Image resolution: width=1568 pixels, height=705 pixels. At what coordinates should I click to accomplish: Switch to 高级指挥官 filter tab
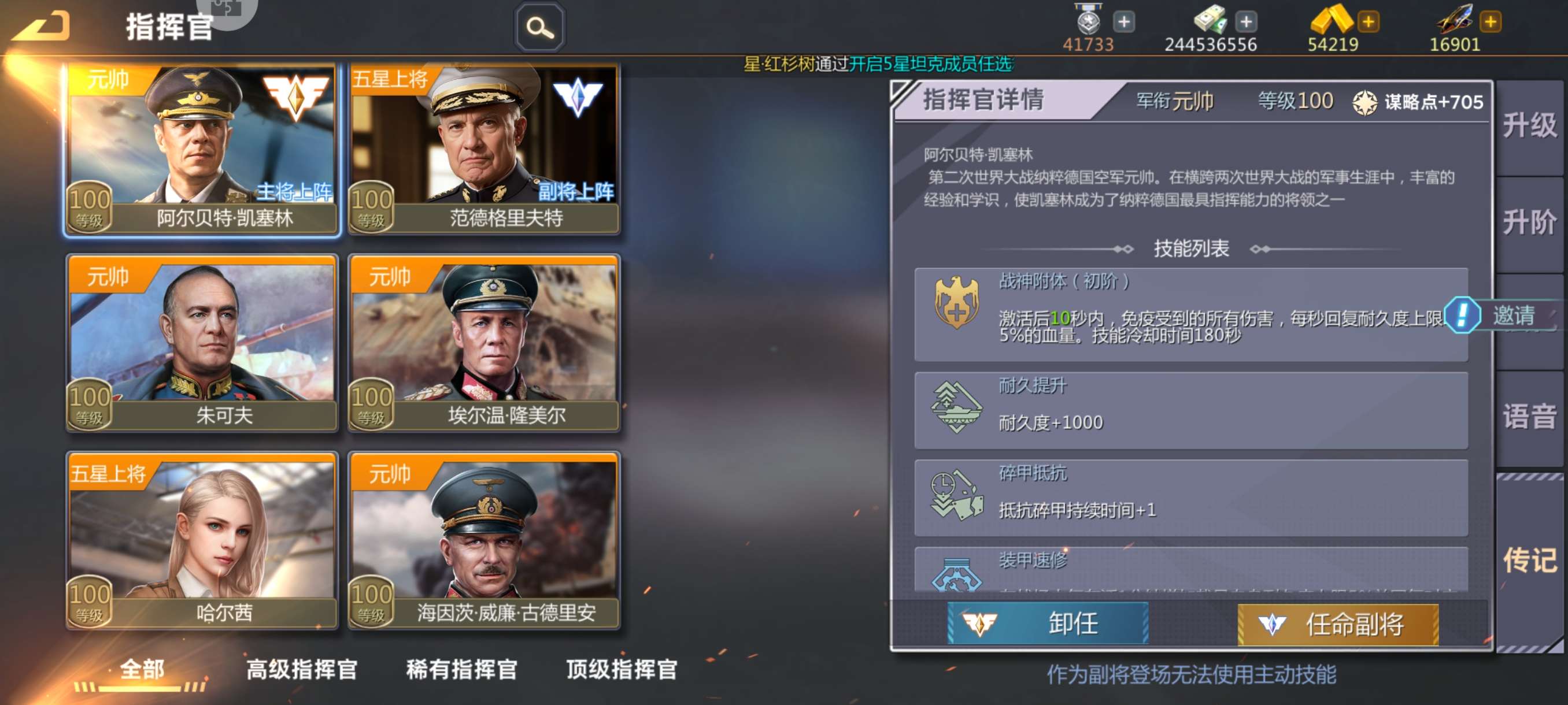[301, 669]
